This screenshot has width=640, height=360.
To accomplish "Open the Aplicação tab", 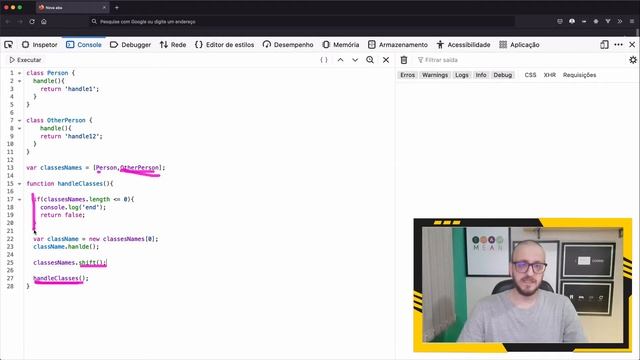I will point(519,44).
